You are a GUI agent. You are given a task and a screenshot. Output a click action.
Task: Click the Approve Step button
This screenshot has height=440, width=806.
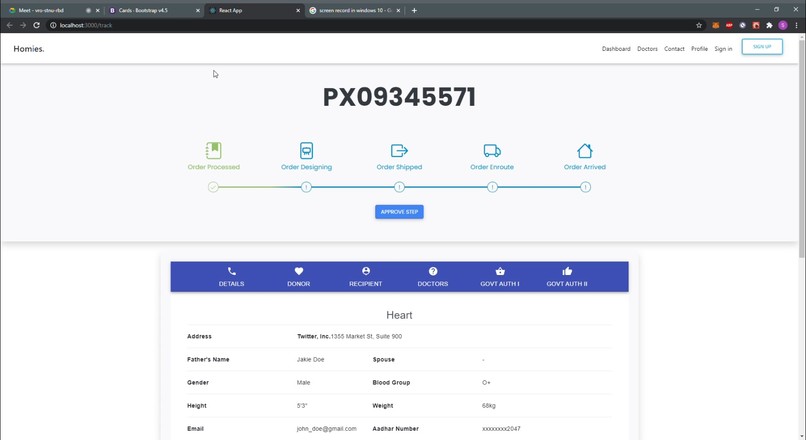pos(399,212)
